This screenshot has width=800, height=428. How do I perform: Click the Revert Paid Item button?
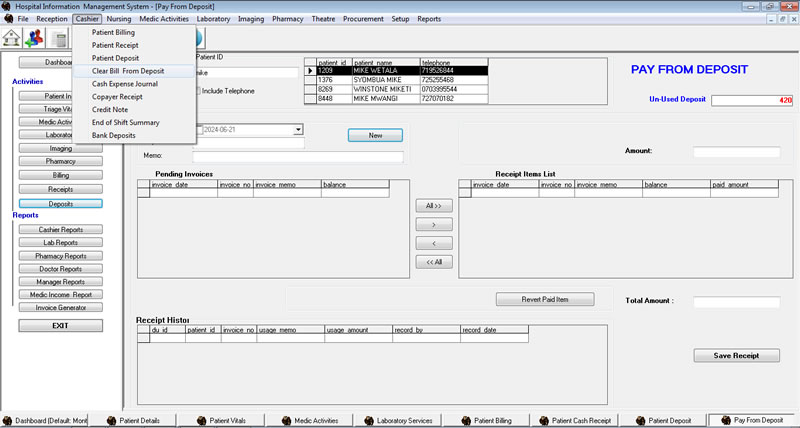tap(545, 299)
